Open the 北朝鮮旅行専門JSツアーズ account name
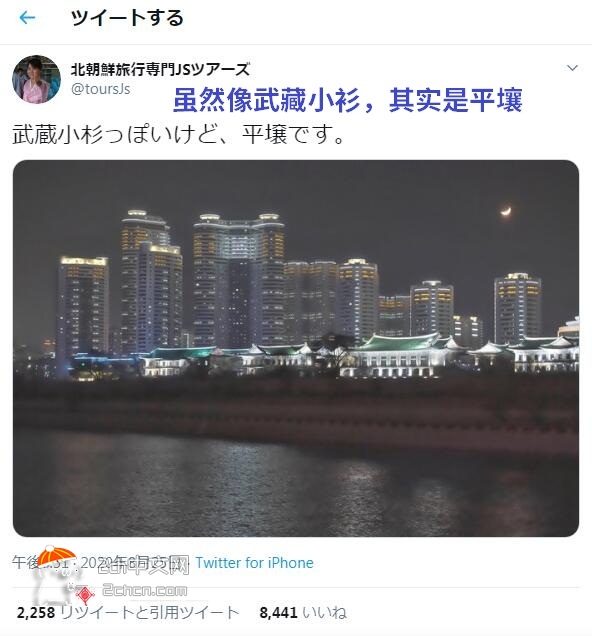The image size is (592, 636). pyautogui.click(x=161, y=69)
